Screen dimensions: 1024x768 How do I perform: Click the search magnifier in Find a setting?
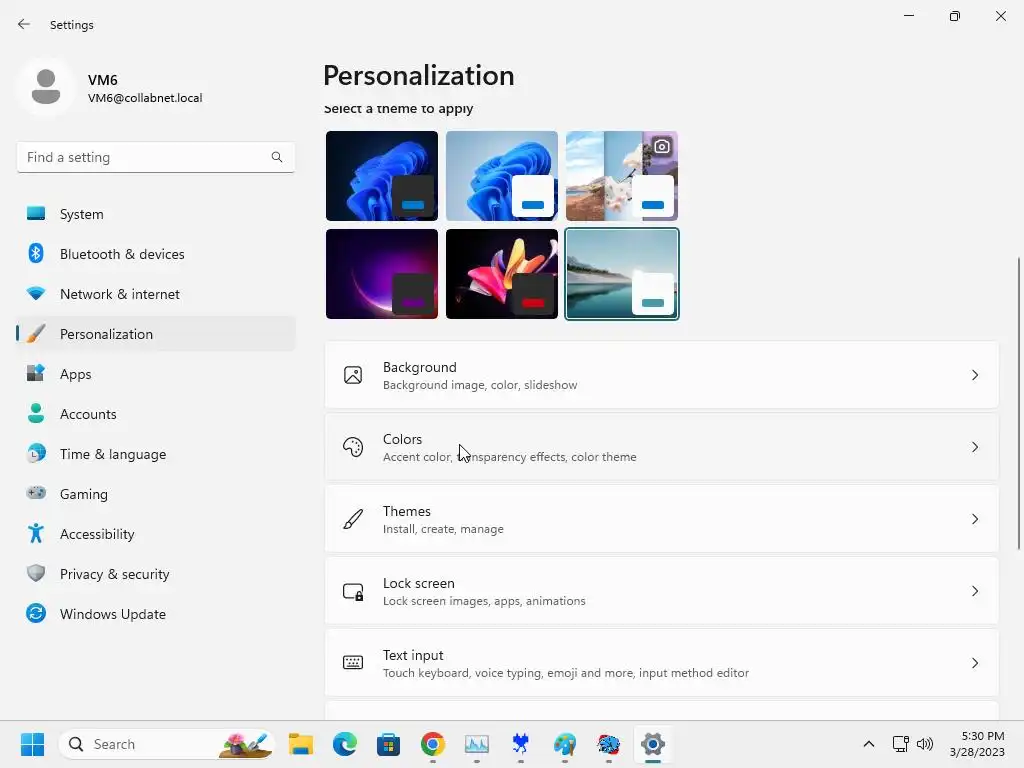[x=277, y=157]
